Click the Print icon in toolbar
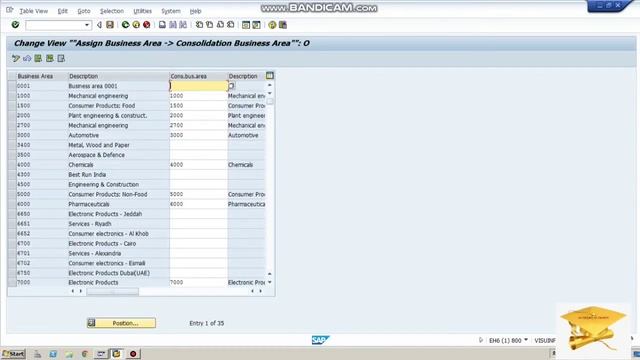The image size is (640, 360). [162, 25]
